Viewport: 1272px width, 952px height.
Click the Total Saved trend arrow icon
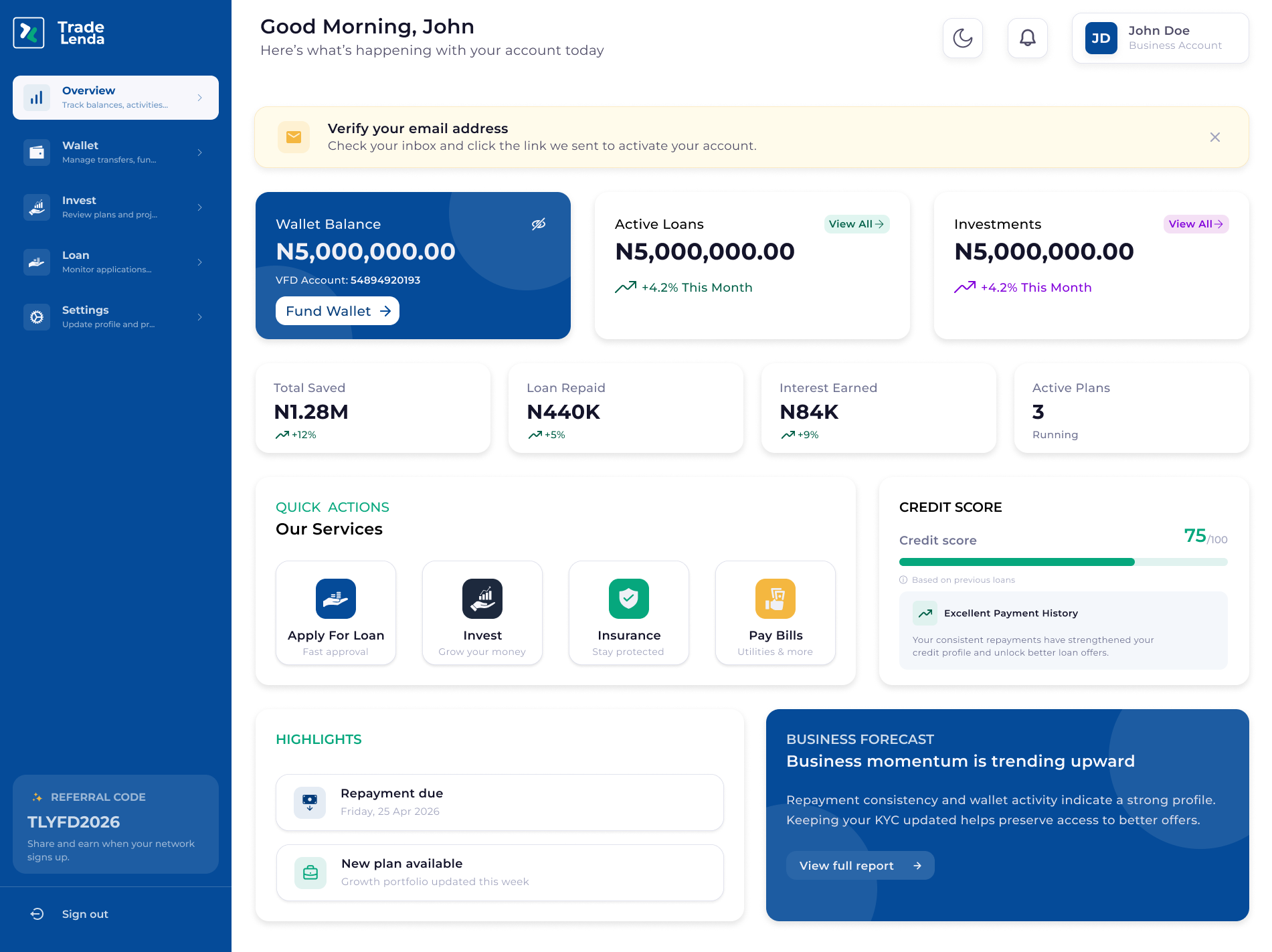coord(282,435)
